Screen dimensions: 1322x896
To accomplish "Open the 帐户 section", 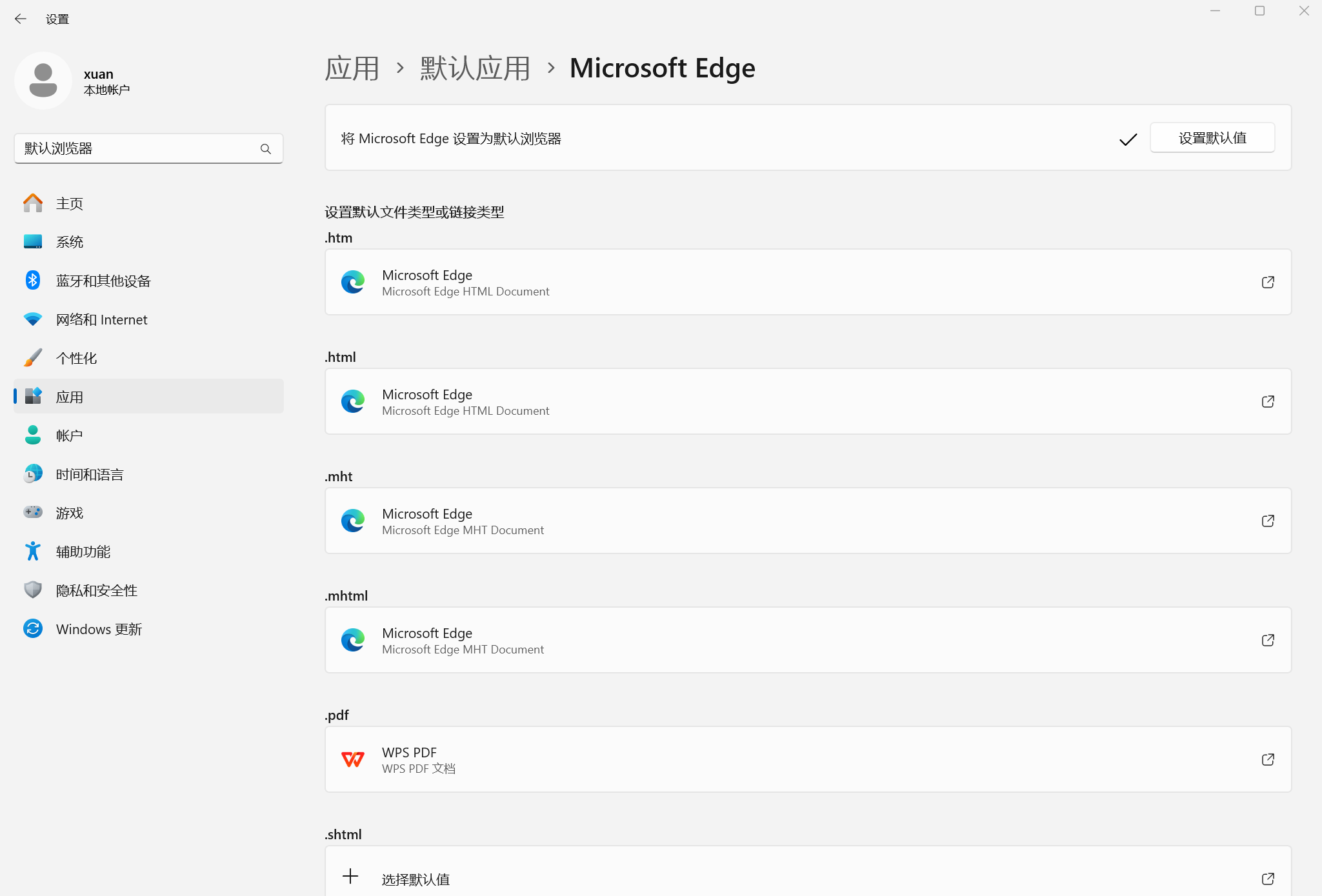I will (148, 435).
